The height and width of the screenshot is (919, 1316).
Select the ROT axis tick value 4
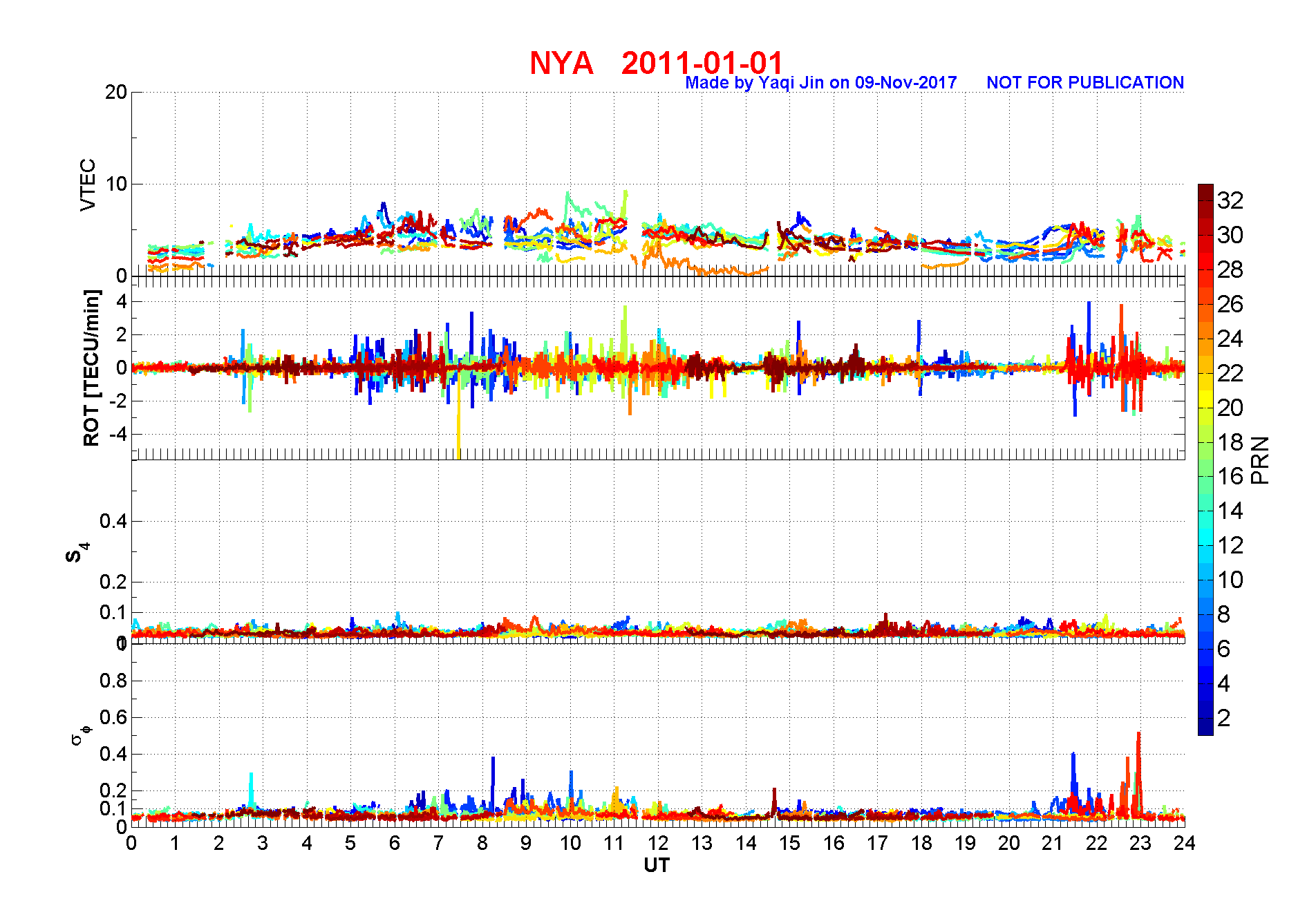[x=122, y=301]
